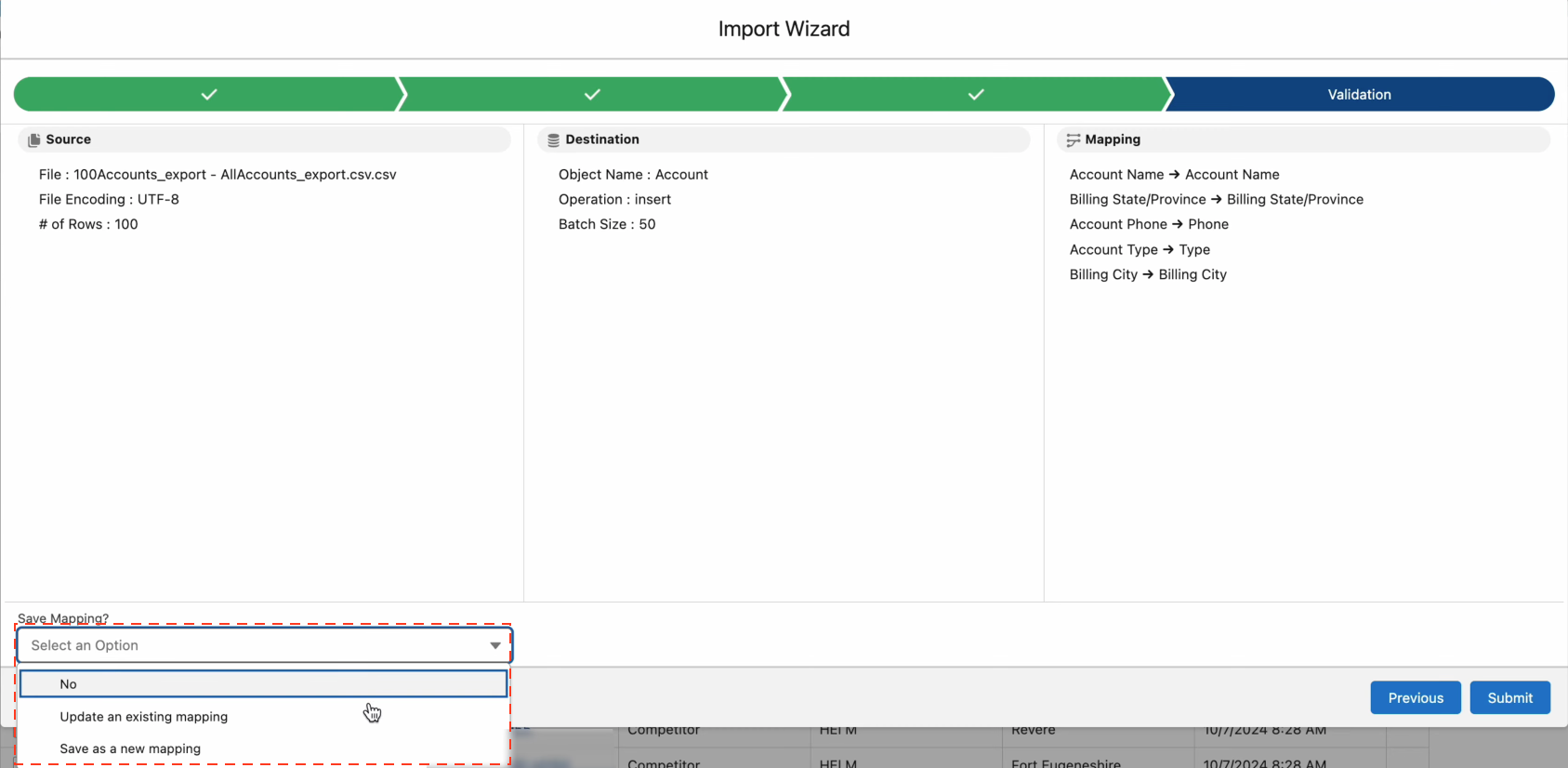This screenshot has height=768, width=1568.
Task: Click the Source panel file icon
Action: pyautogui.click(x=34, y=140)
